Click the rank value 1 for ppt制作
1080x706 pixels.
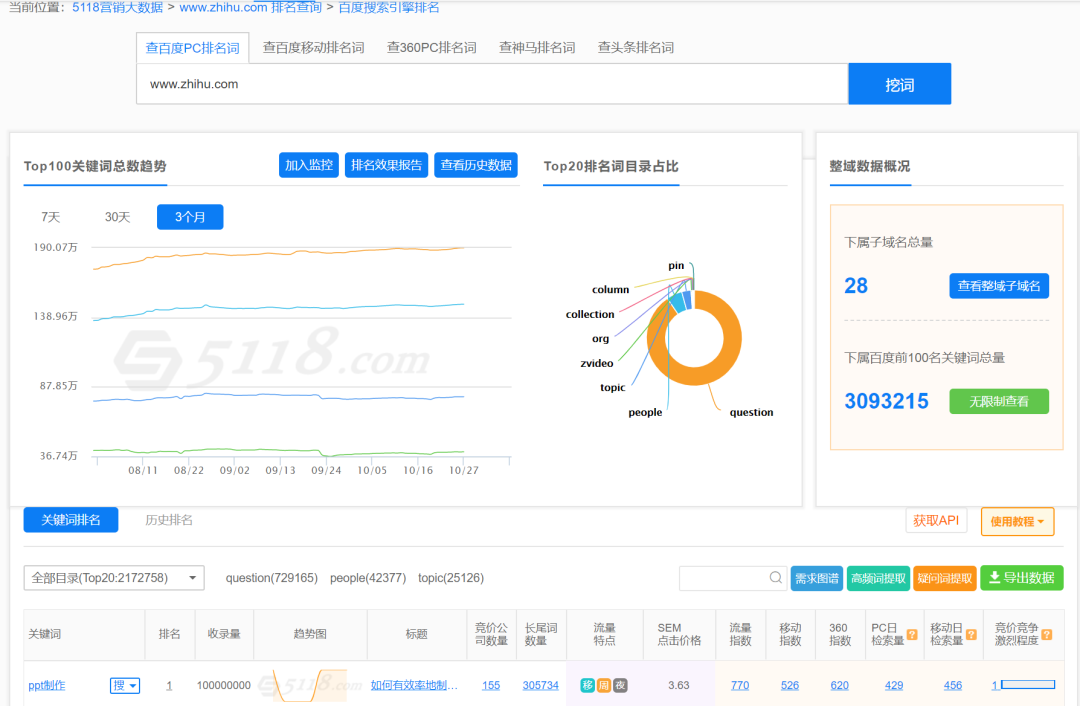pos(169,685)
